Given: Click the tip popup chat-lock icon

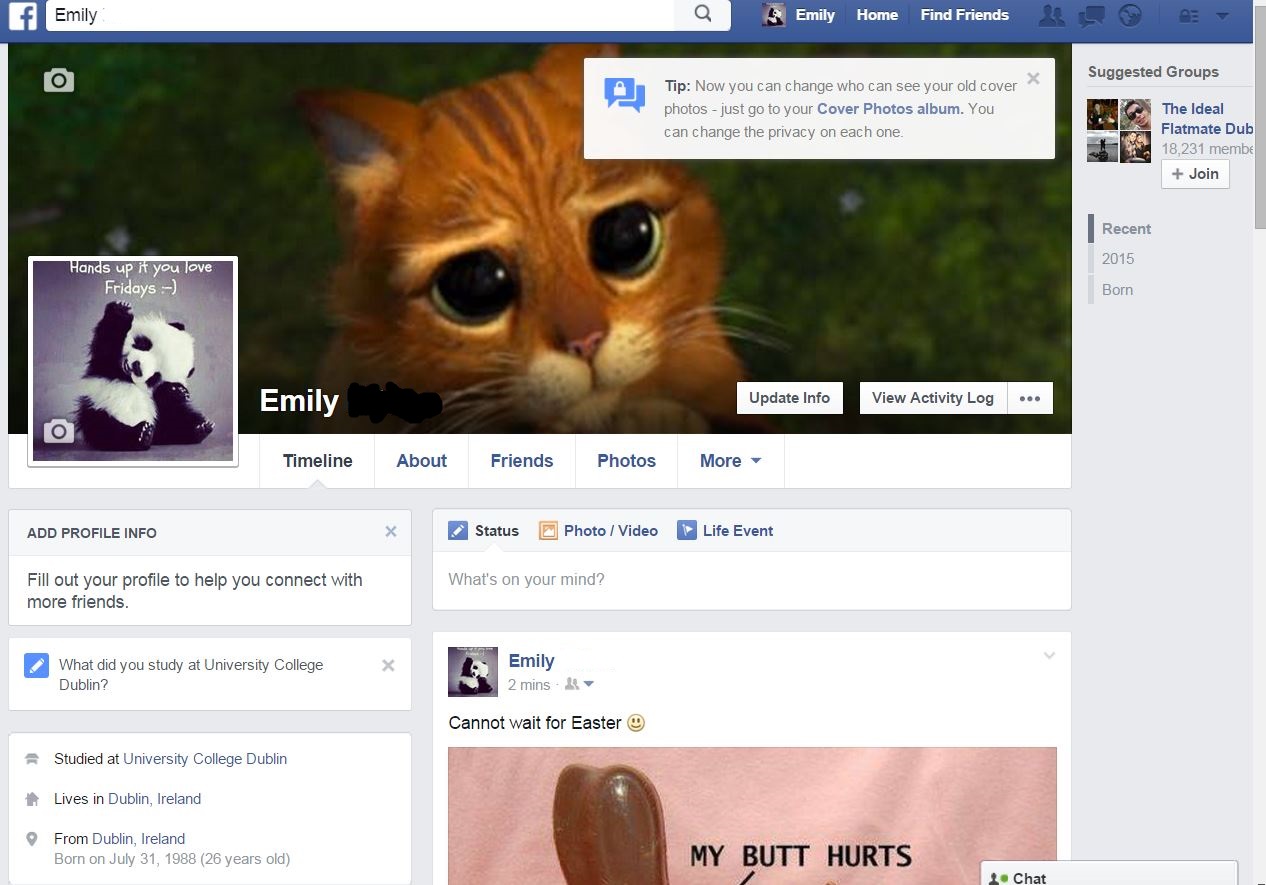Looking at the screenshot, I should (625, 94).
